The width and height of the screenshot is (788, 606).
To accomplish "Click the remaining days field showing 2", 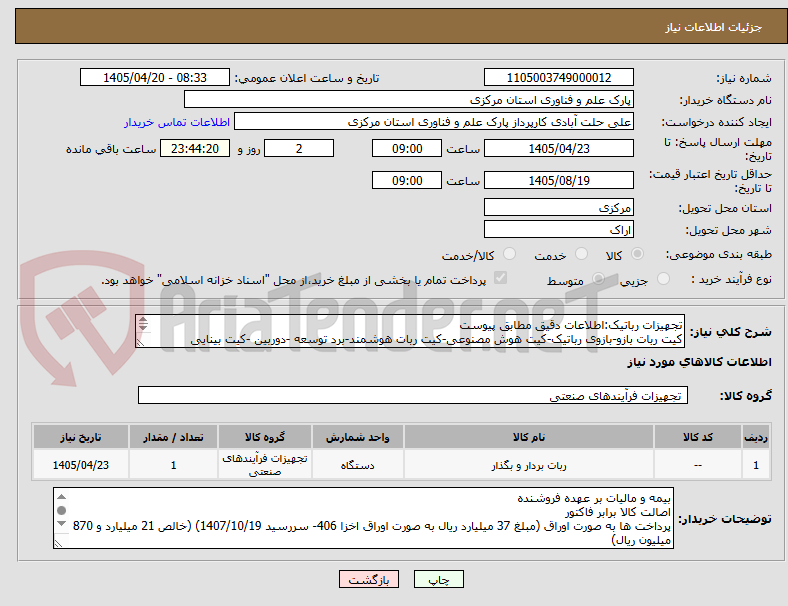I will click(299, 148).
